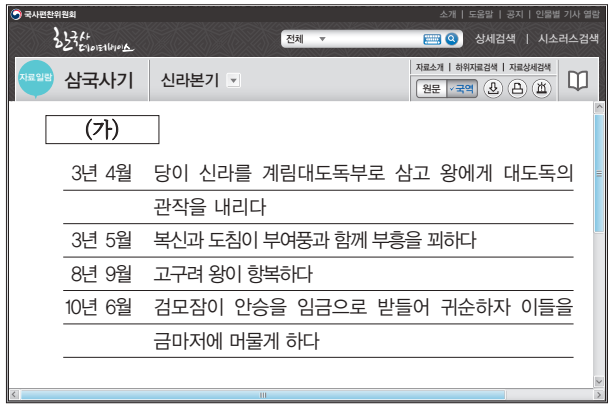Click the report siren icon
The height and width of the screenshot is (406, 614).
pyautogui.click(x=542, y=88)
